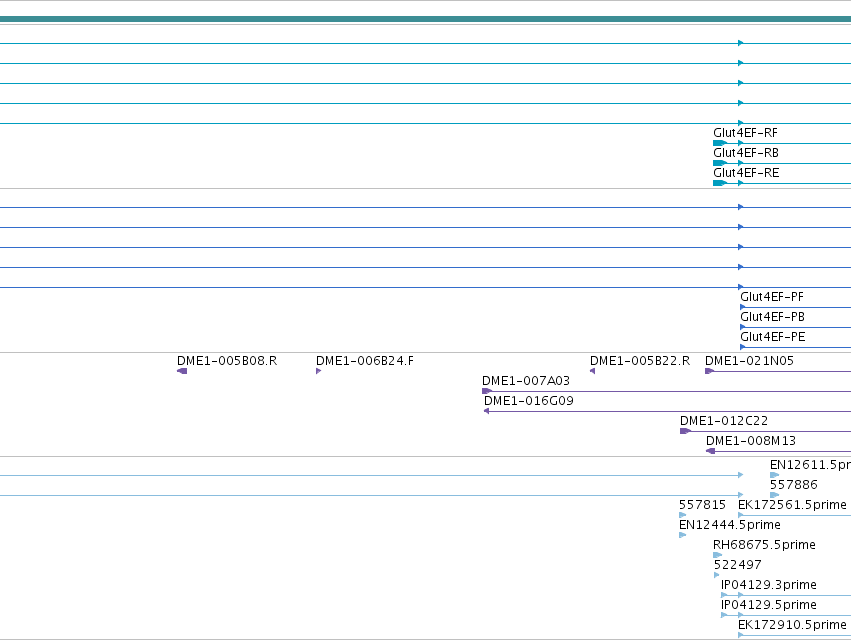Select the DME1-006B24.F arrow glyph

319,371
